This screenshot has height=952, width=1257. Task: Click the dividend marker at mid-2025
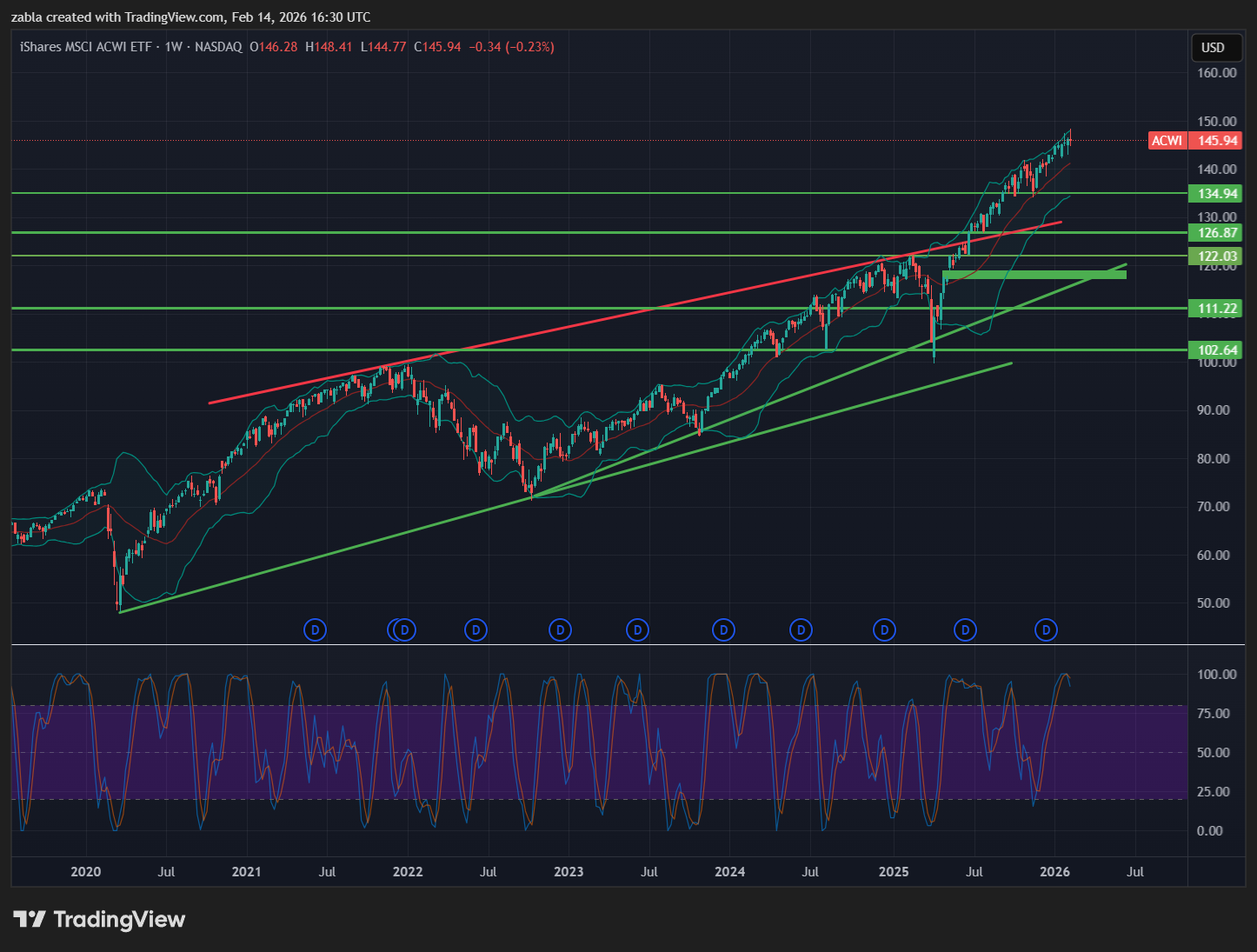(965, 629)
